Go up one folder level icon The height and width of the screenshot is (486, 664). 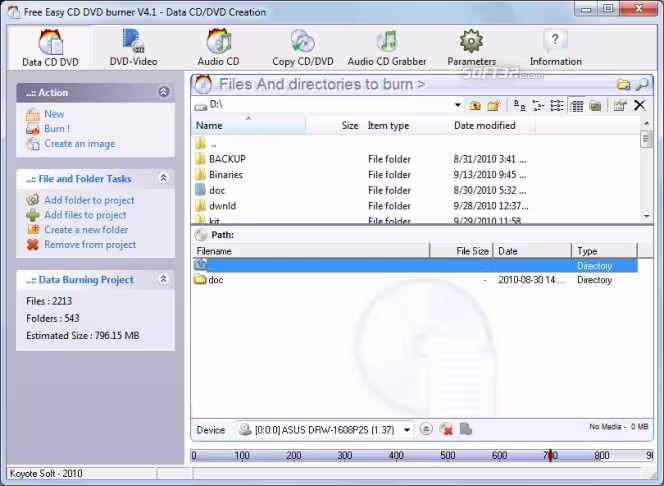(475, 105)
